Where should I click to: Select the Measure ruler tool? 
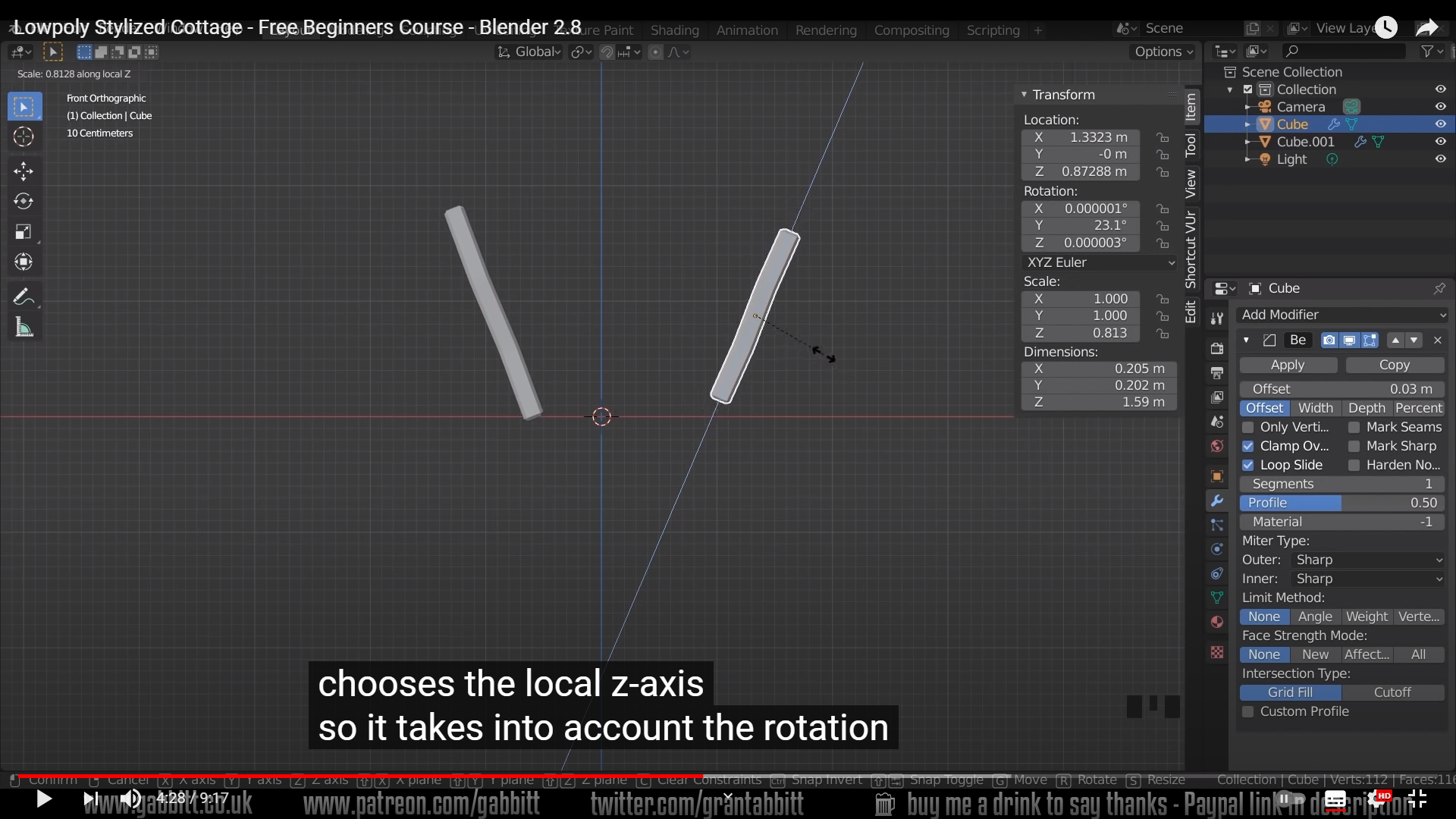coord(24,328)
